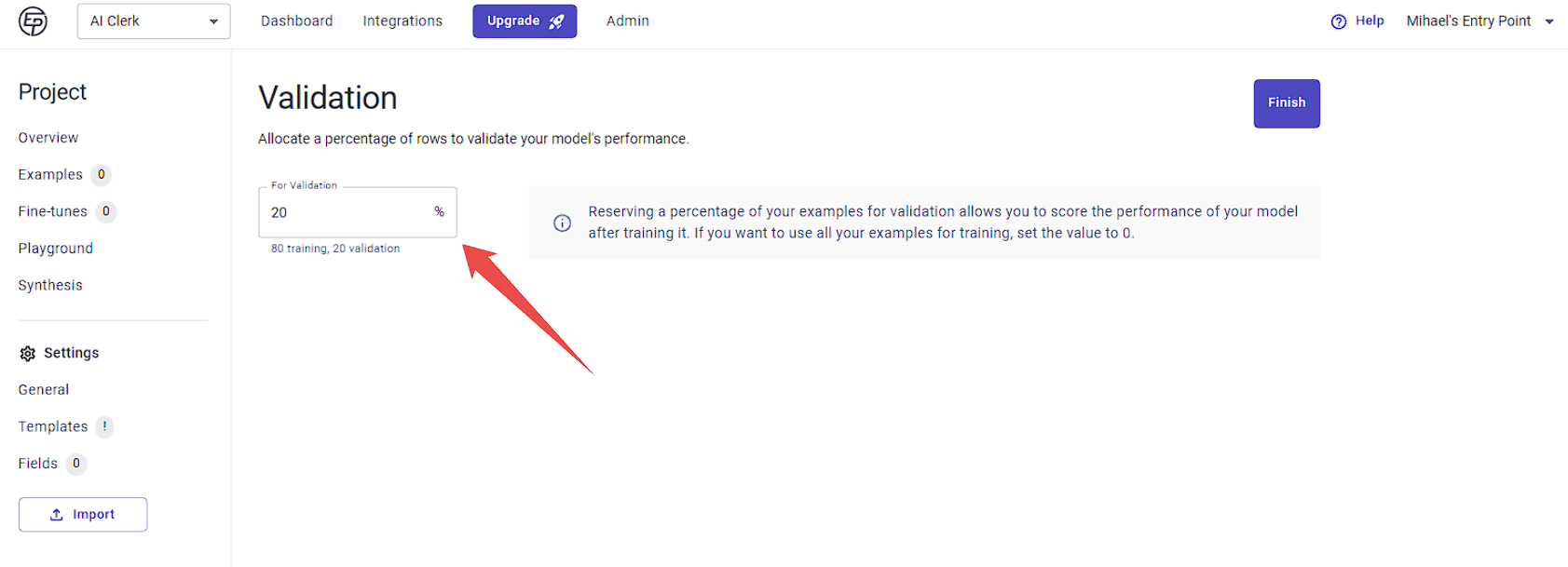Open the Help link text
Image resolution: width=1568 pixels, height=567 pixels.
[1370, 20]
